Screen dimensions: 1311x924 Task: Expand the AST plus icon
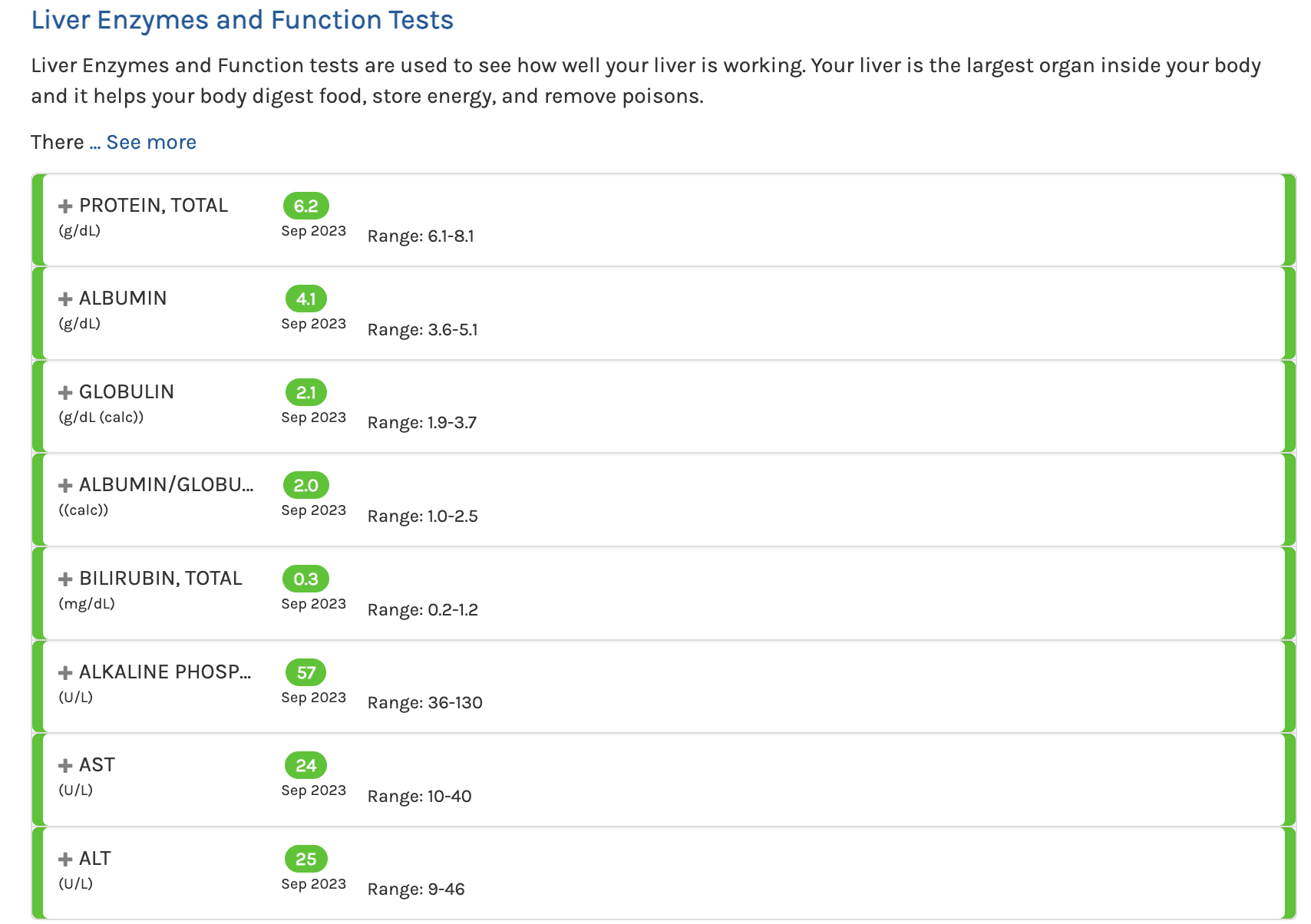tap(66, 765)
